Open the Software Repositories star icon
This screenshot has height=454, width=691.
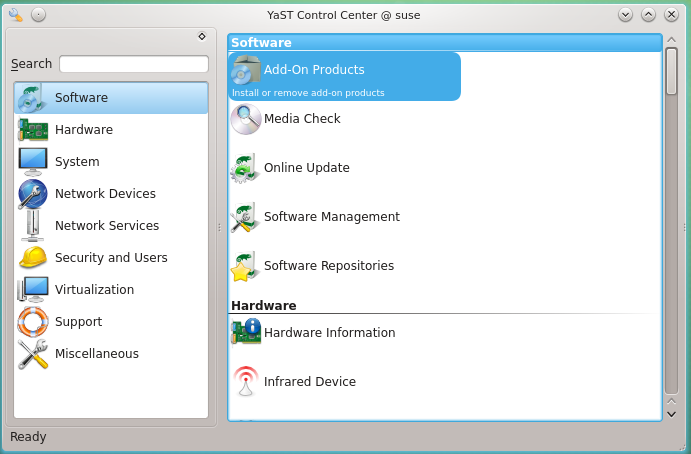pyautogui.click(x=244, y=266)
